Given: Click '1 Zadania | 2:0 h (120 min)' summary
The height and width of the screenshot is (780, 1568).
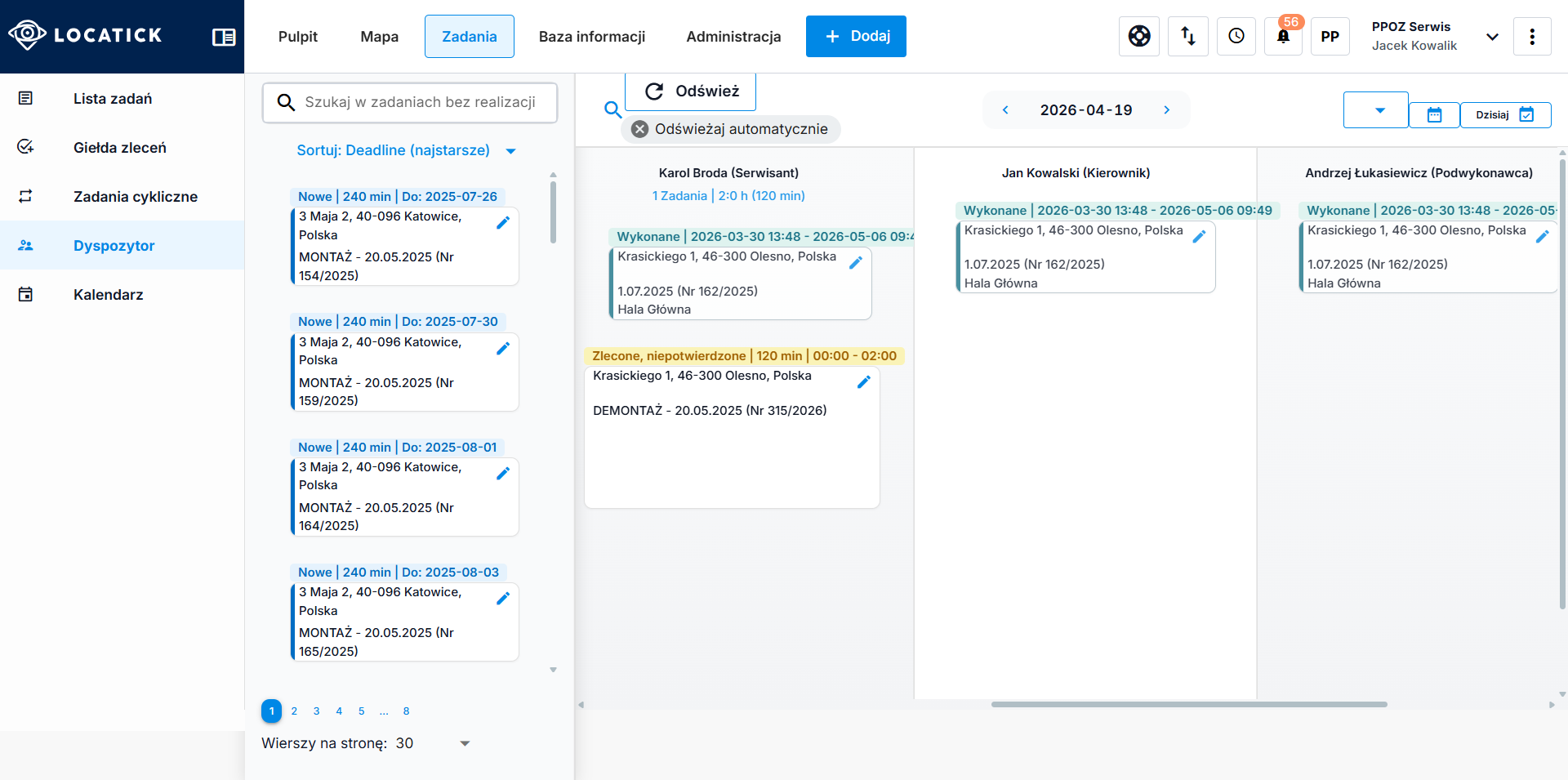Looking at the screenshot, I should click(728, 196).
